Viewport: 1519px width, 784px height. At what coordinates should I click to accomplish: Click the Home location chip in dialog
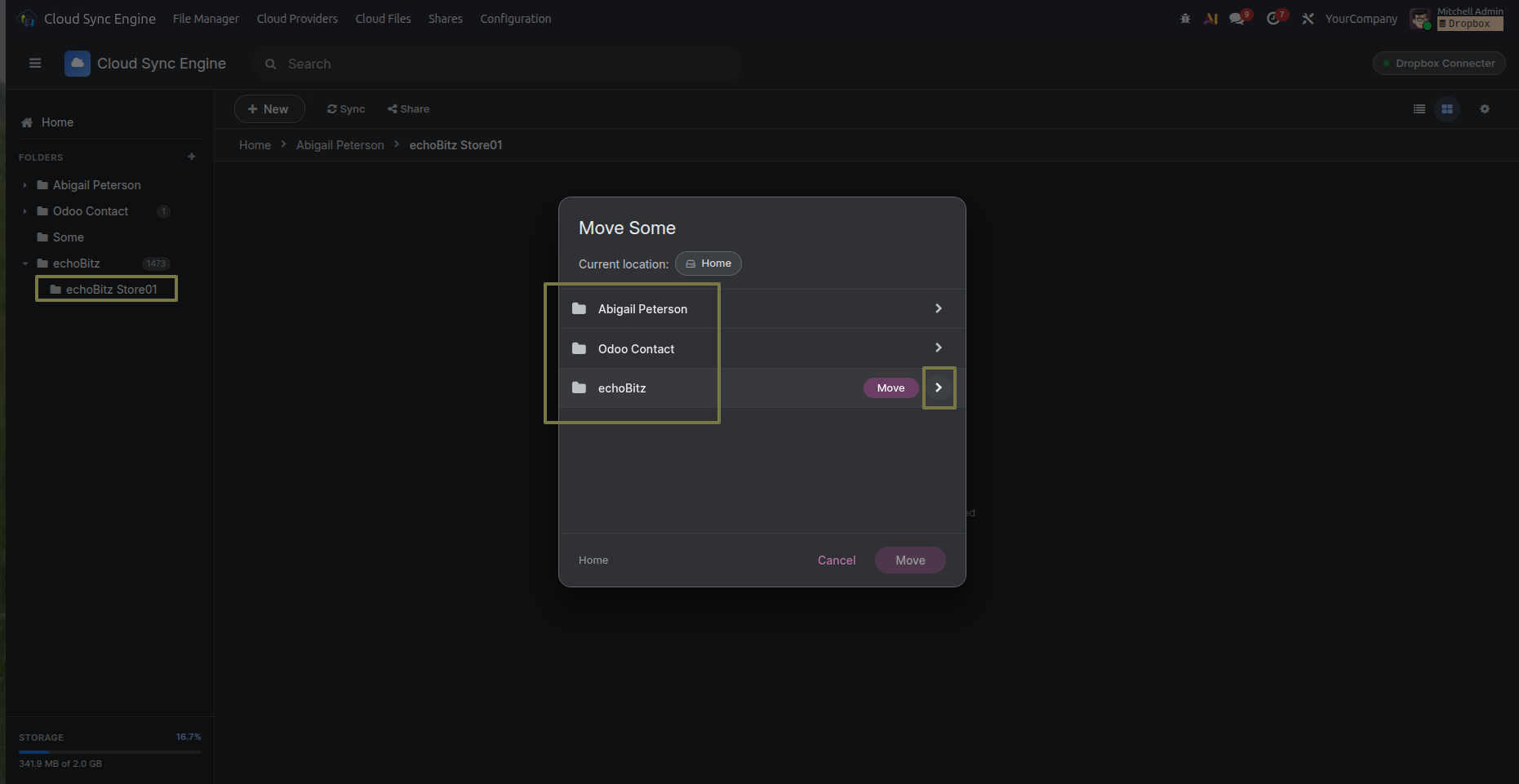[708, 264]
